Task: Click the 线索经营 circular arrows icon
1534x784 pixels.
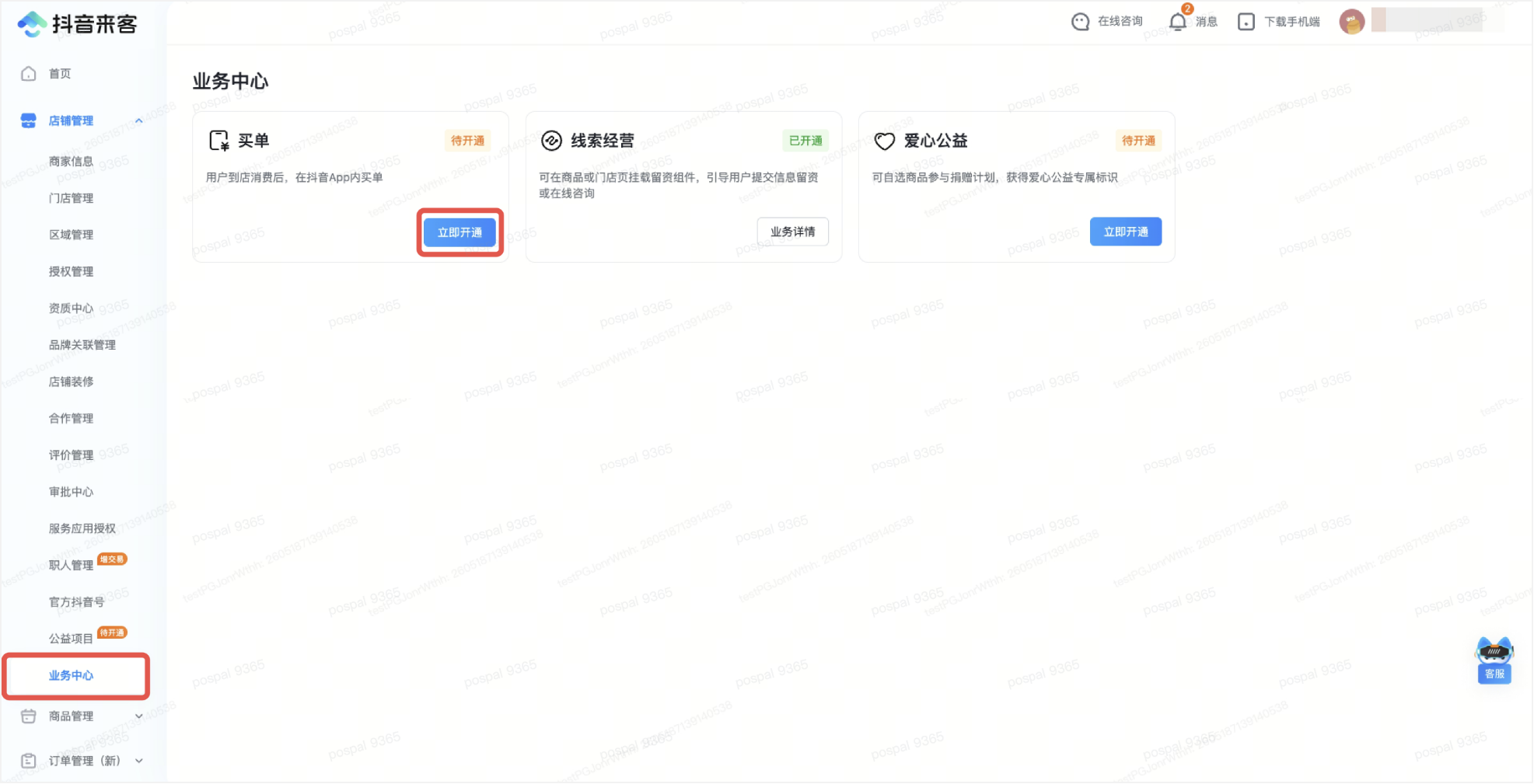Action: point(551,141)
